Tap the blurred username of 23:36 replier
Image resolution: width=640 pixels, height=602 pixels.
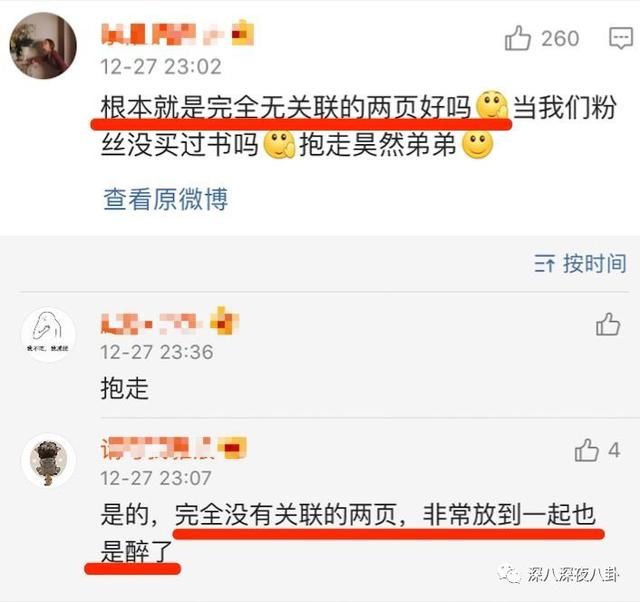[151, 324]
